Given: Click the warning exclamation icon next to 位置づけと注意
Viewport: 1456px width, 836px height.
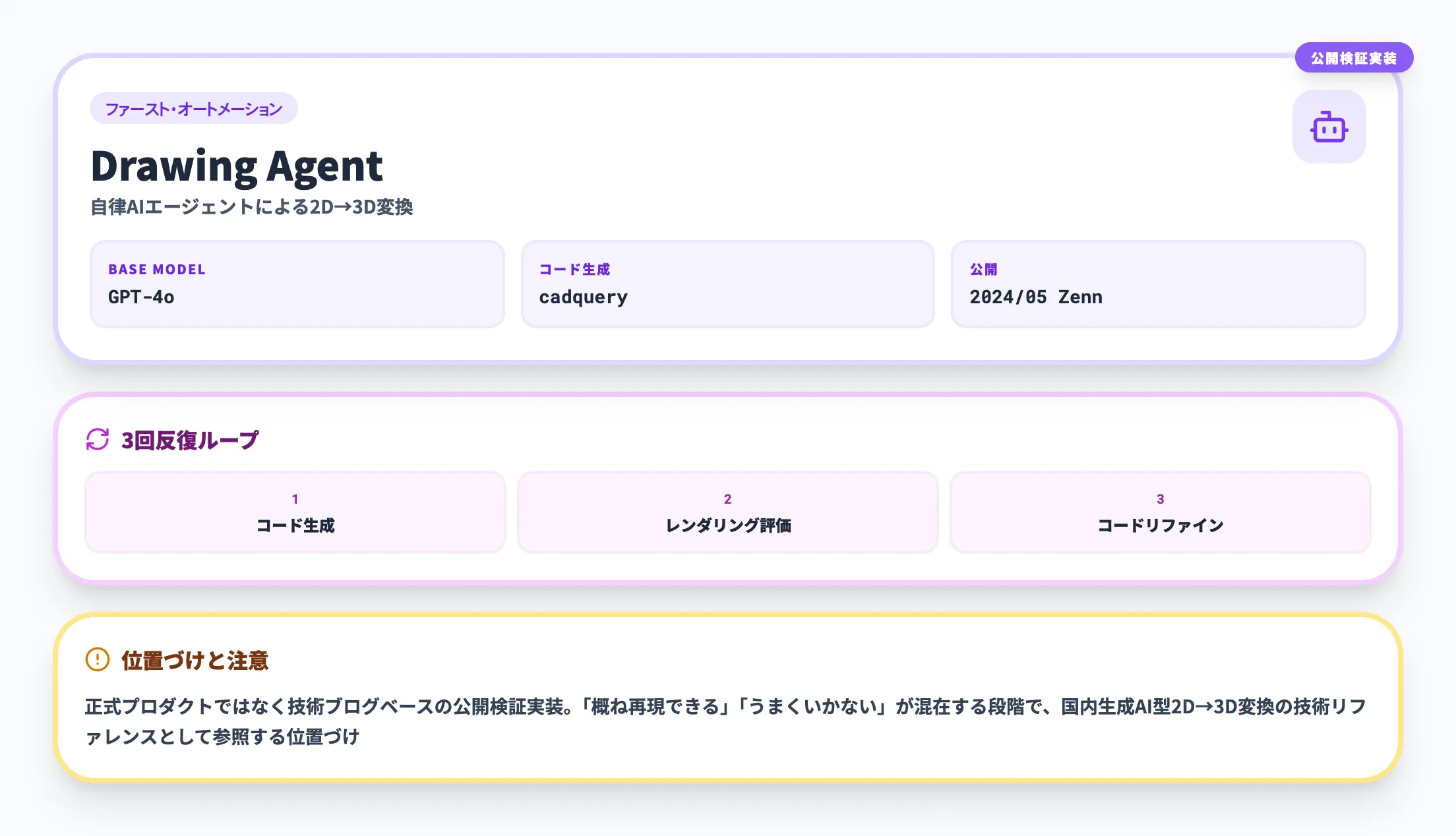Looking at the screenshot, I should tap(96, 660).
